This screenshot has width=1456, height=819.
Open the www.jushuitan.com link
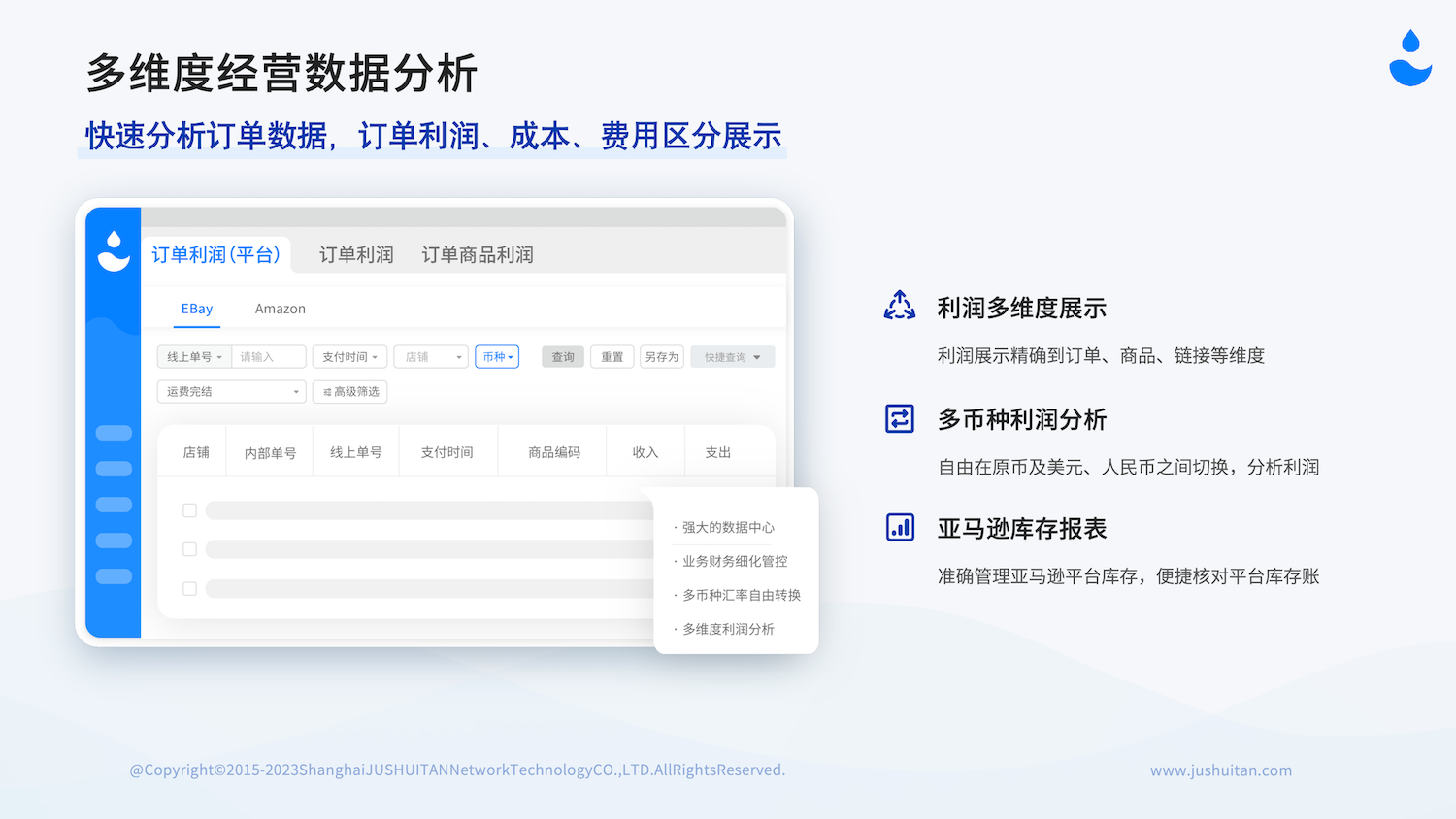(1221, 770)
